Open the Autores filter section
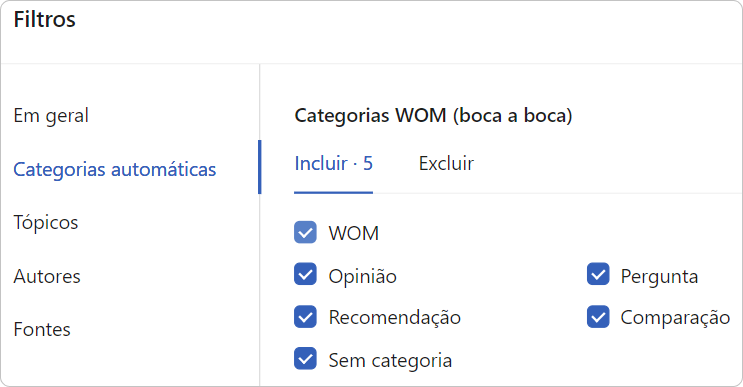The image size is (743, 387). 47,276
